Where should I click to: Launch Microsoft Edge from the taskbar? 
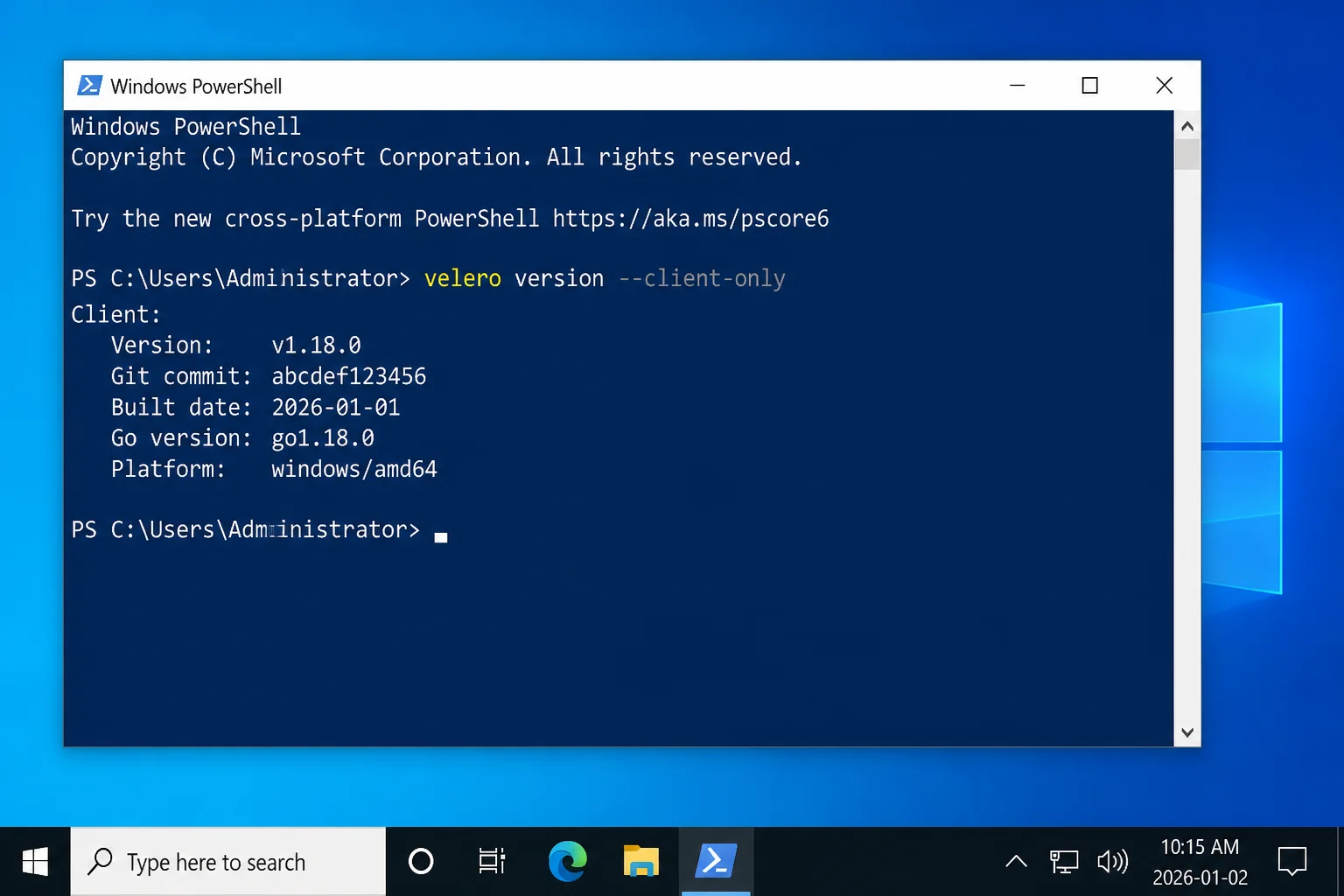(567, 862)
